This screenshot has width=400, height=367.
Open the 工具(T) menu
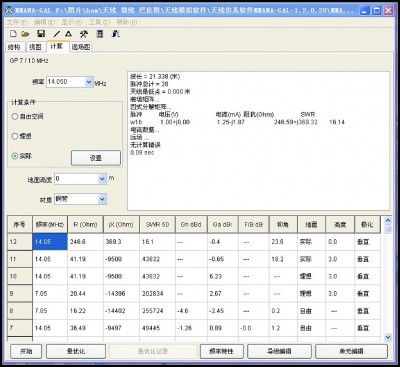click(x=99, y=22)
